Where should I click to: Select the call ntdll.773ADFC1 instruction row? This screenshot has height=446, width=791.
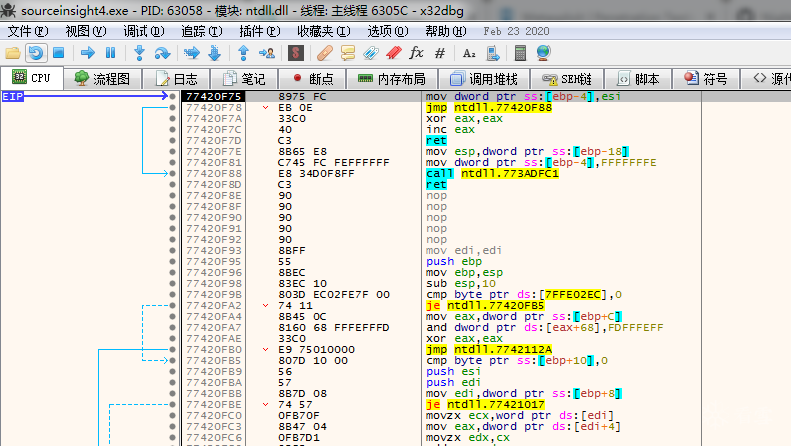click(x=441, y=174)
